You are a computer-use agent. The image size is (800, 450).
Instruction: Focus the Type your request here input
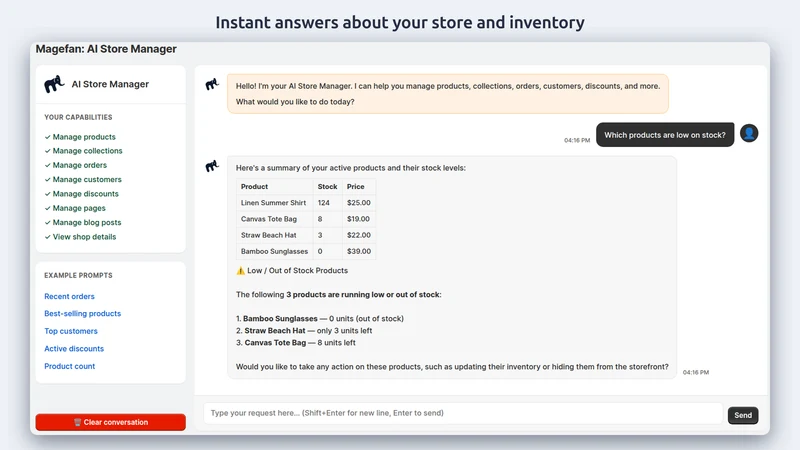pos(463,413)
